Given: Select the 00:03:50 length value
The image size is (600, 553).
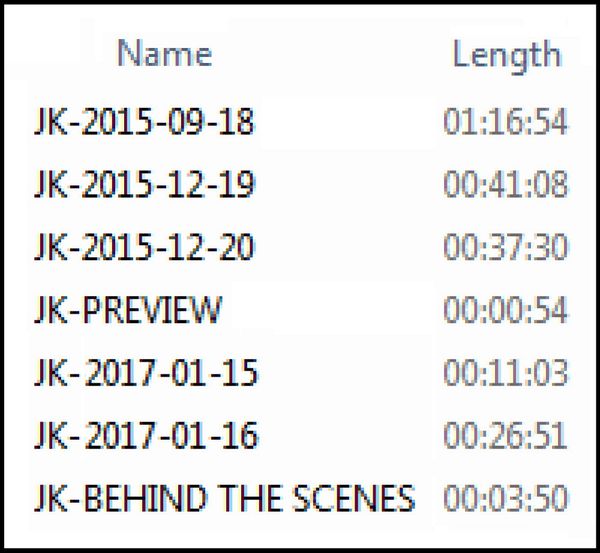Looking at the screenshot, I should tap(505, 498).
